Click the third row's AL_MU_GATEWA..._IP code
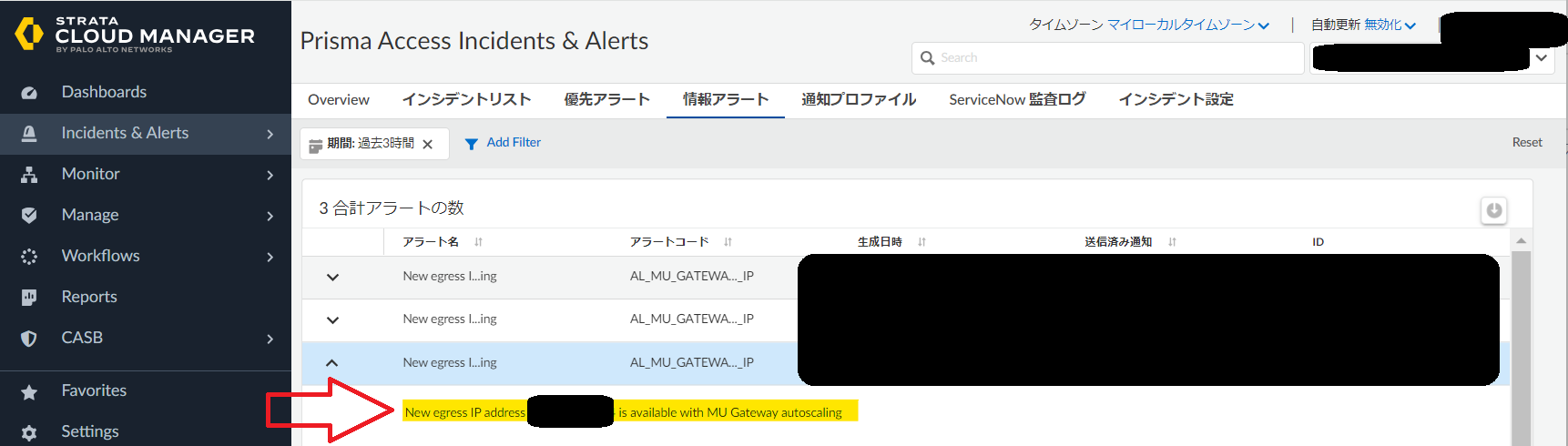Image resolution: width=1568 pixels, height=446 pixels. [692, 363]
